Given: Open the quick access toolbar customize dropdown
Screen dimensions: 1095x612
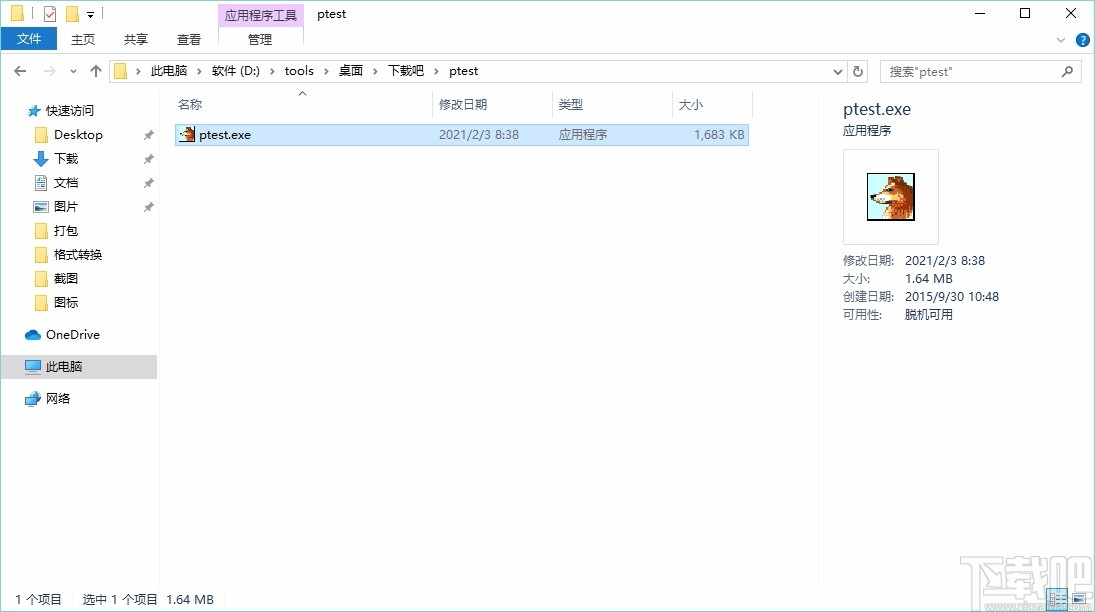Looking at the screenshot, I should coord(88,13).
